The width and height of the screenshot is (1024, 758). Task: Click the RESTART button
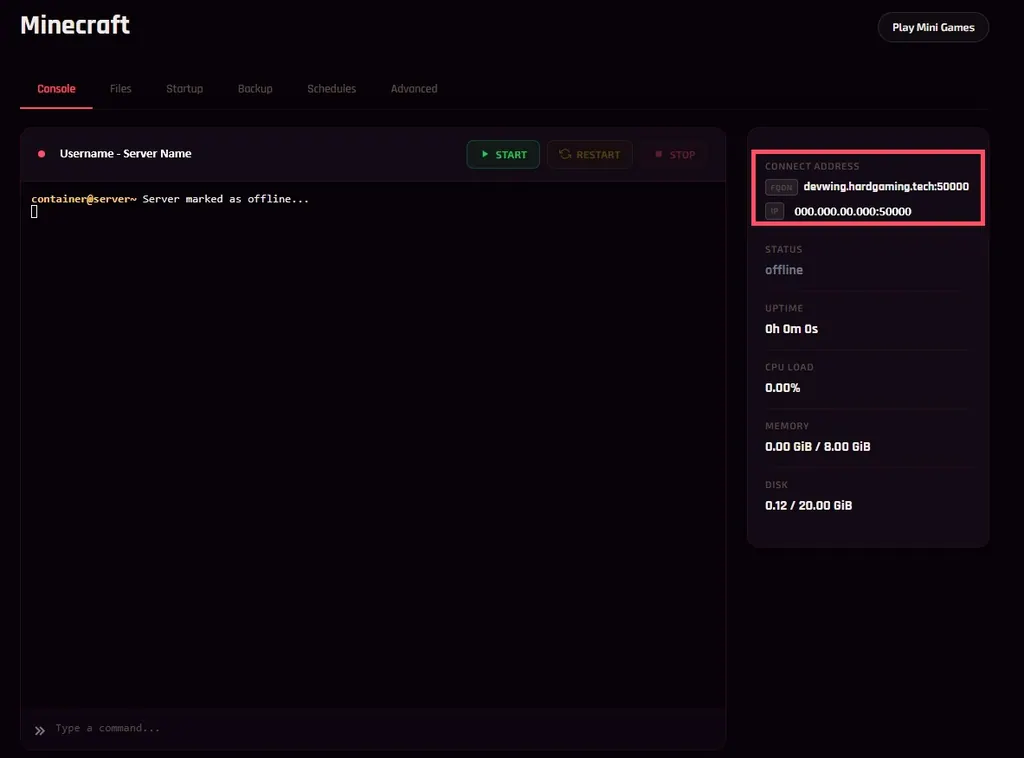pyautogui.click(x=590, y=155)
